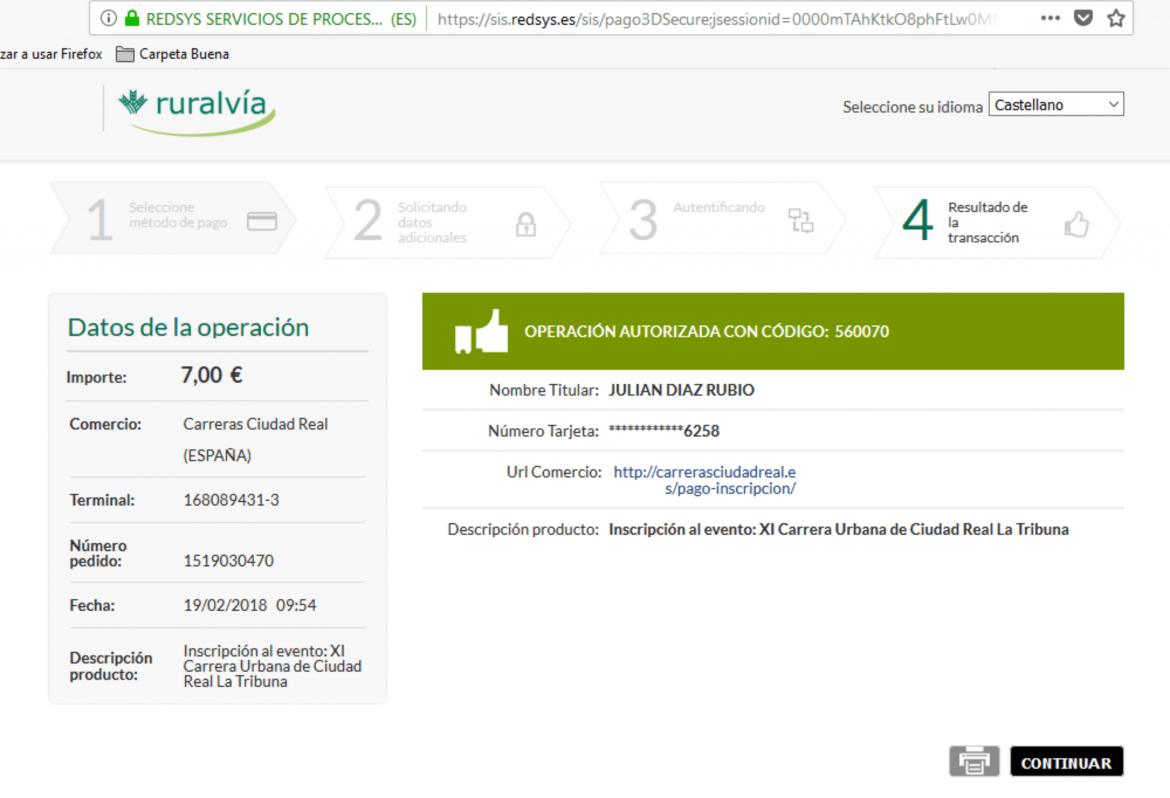The image size is (1170, 798).
Task: Select step 4 Resultado de la transacción
Action: pos(998,222)
